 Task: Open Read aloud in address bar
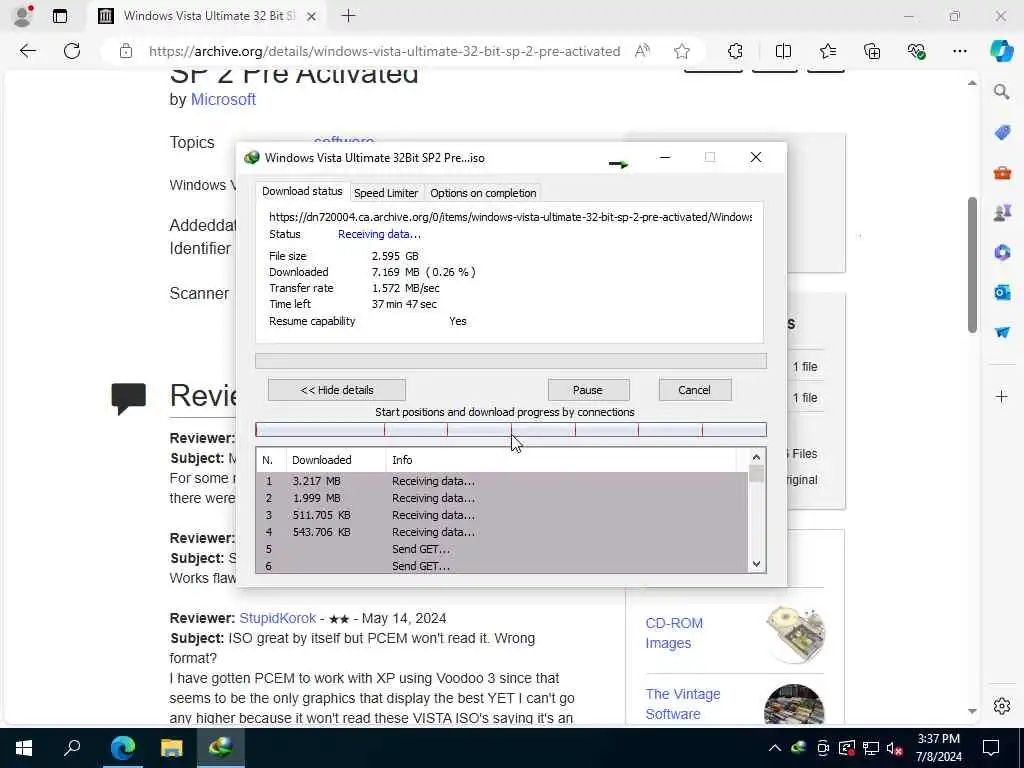(642, 51)
